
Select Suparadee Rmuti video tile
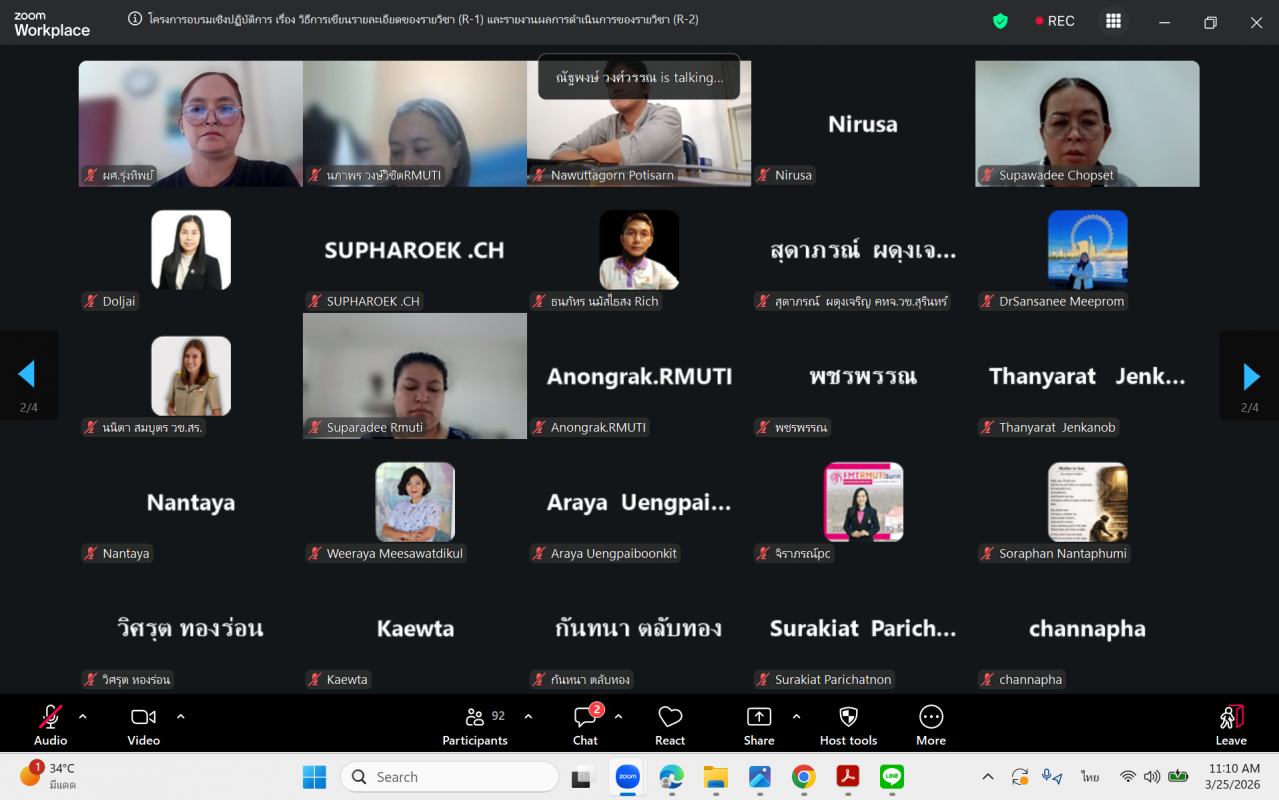pos(415,376)
